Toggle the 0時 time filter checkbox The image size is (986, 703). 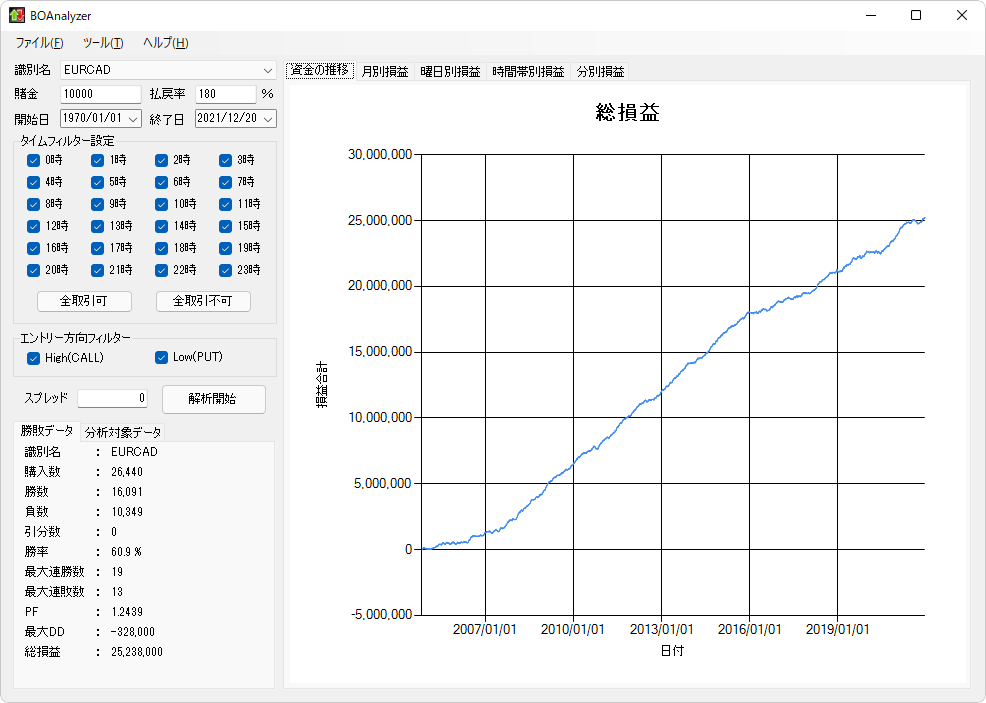(33, 160)
